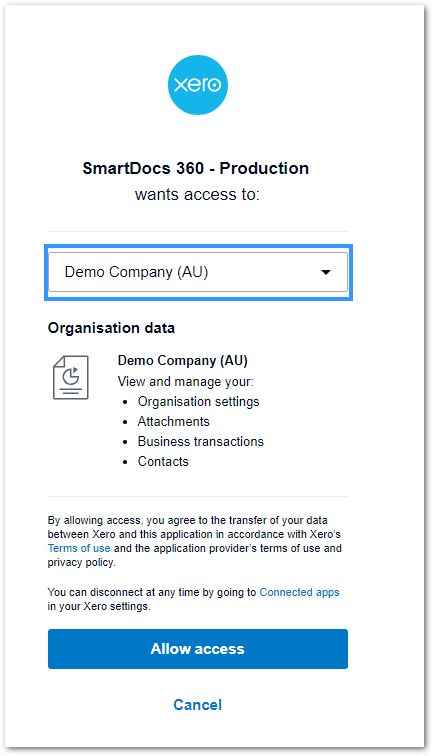433x756 pixels.
Task: Click the 'privacy policy.' text
Action: pyautogui.click(x=81, y=562)
